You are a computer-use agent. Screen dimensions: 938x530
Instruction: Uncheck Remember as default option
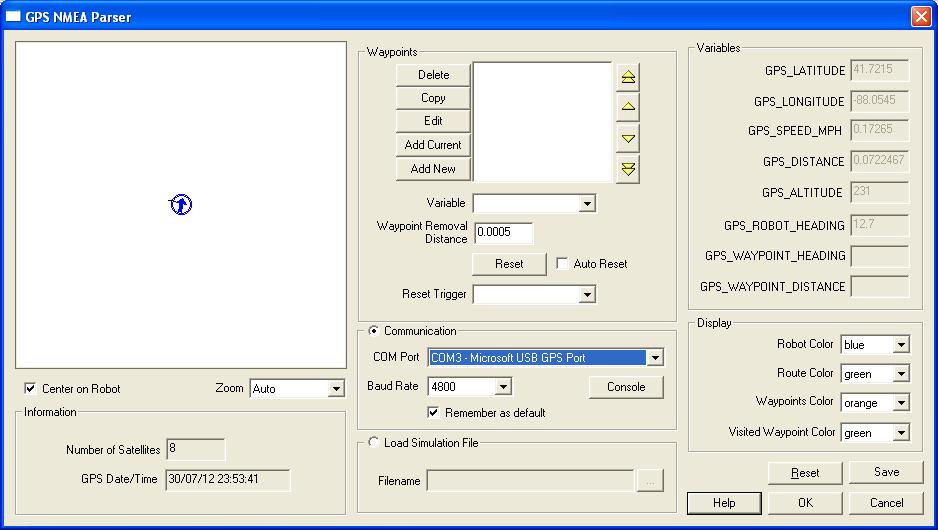[x=434, y=412]
